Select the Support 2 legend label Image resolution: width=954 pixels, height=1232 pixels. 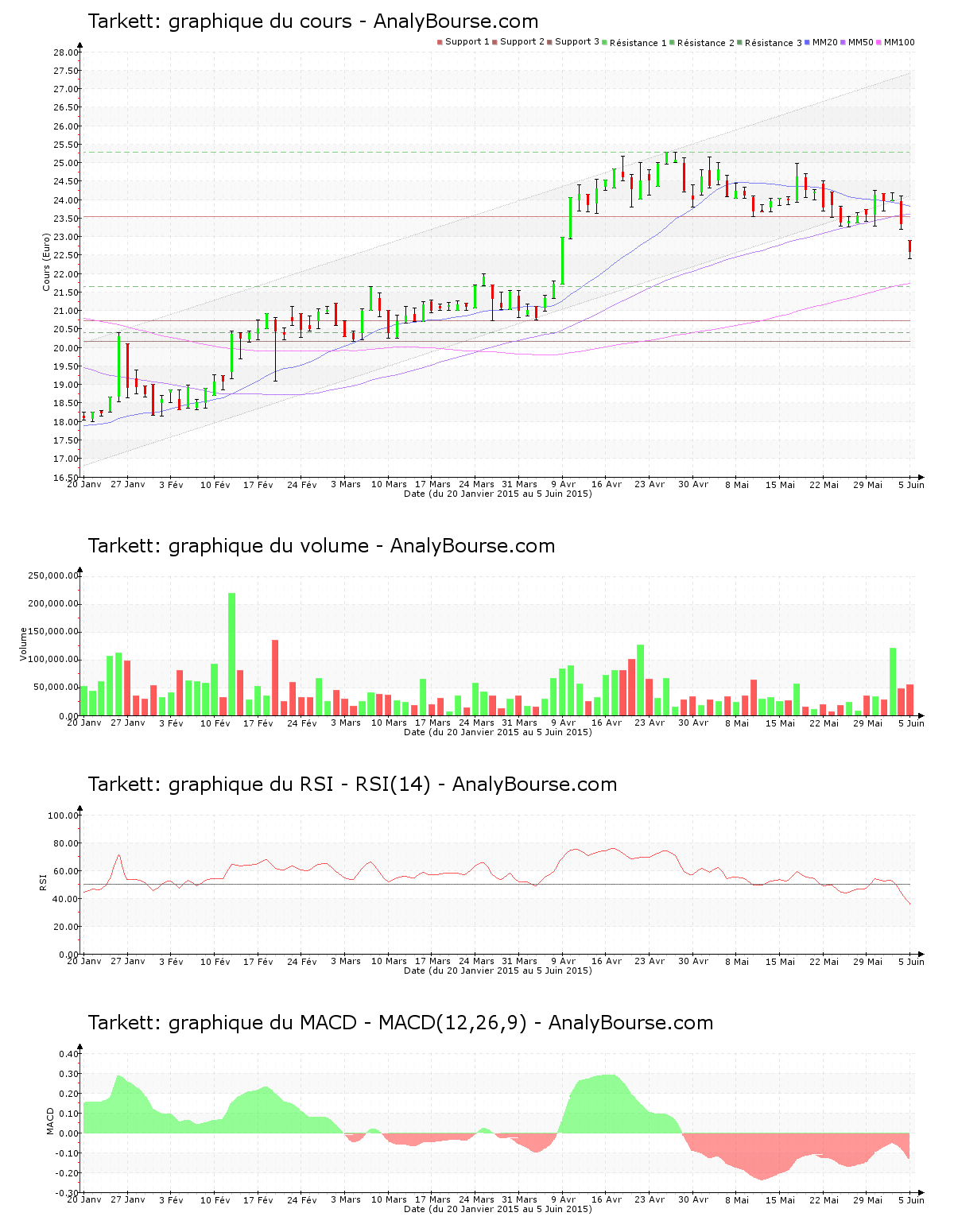[x=522, y=42]
